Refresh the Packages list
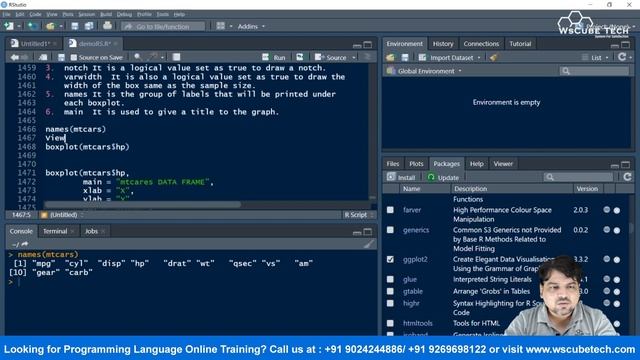The image size is (640, 360). point(627,177)
